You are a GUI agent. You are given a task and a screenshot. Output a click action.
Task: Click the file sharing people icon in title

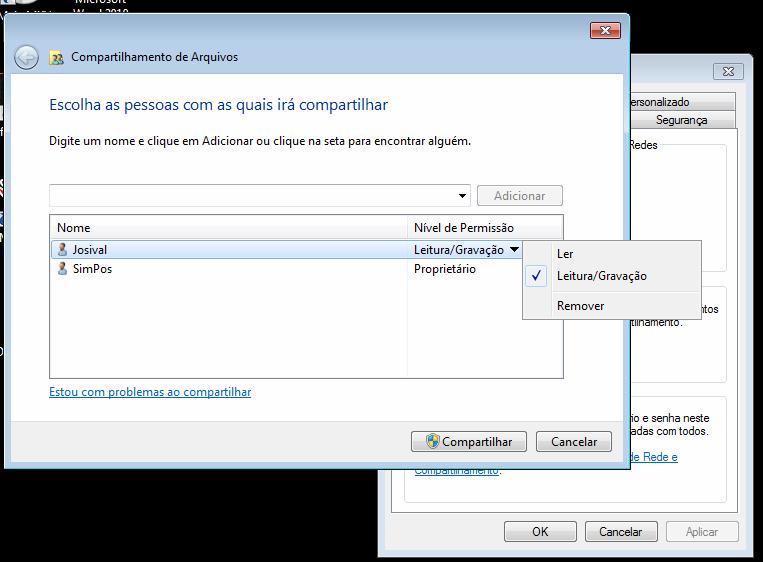pyautogui.click(x=56, y=58)
